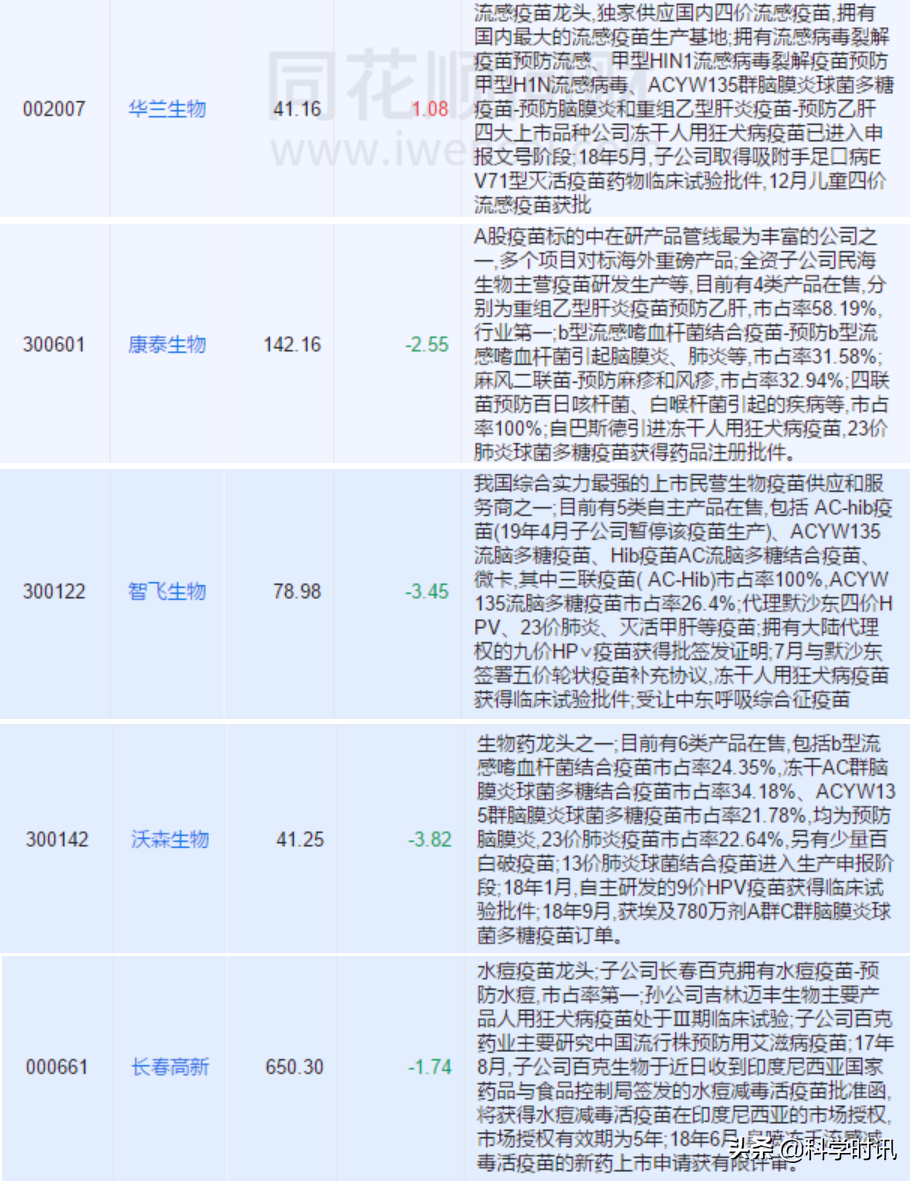Select stock code 000661
The height and width of the screenshot is (1182, 918).
55,1067
